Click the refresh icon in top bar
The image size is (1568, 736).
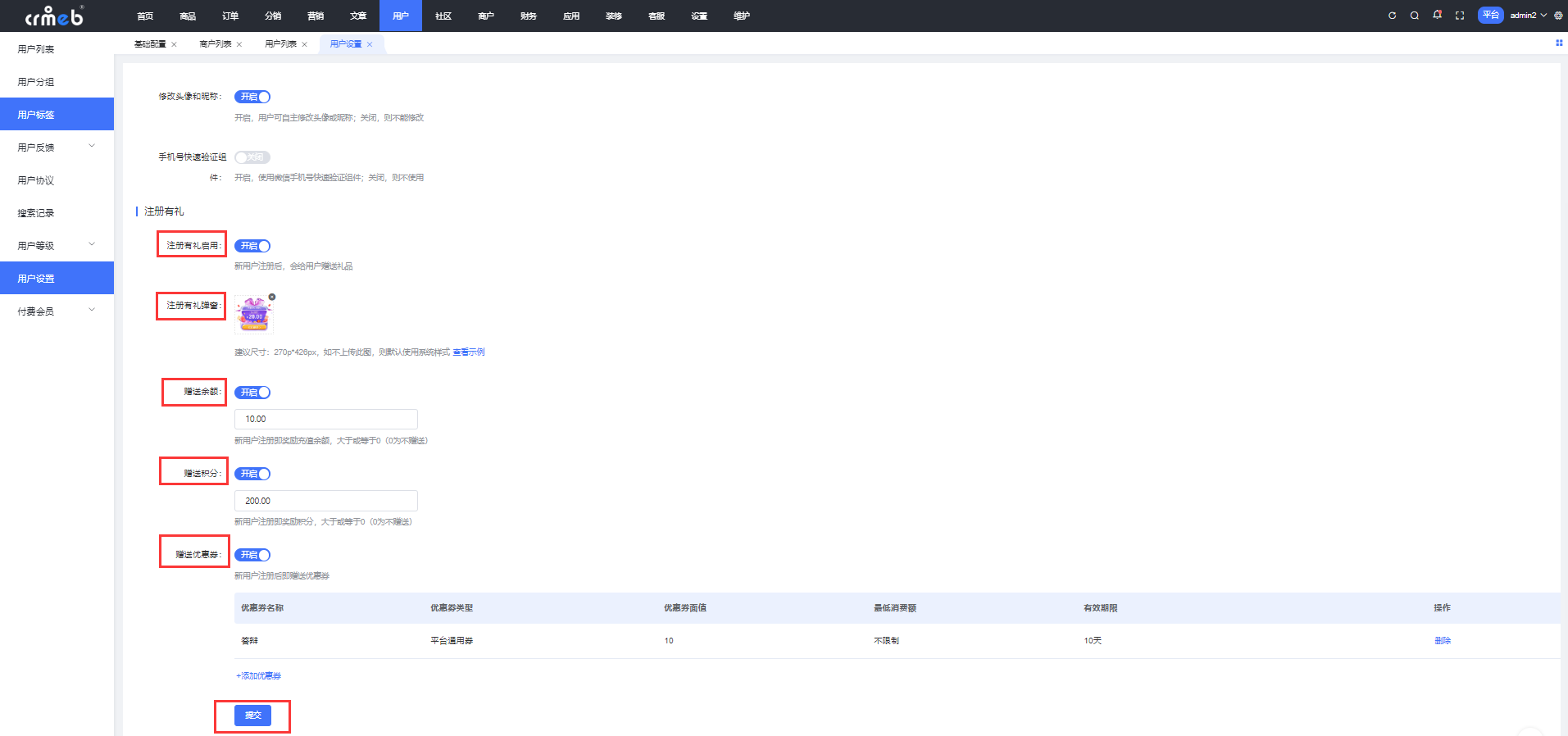click(1392, 16)
